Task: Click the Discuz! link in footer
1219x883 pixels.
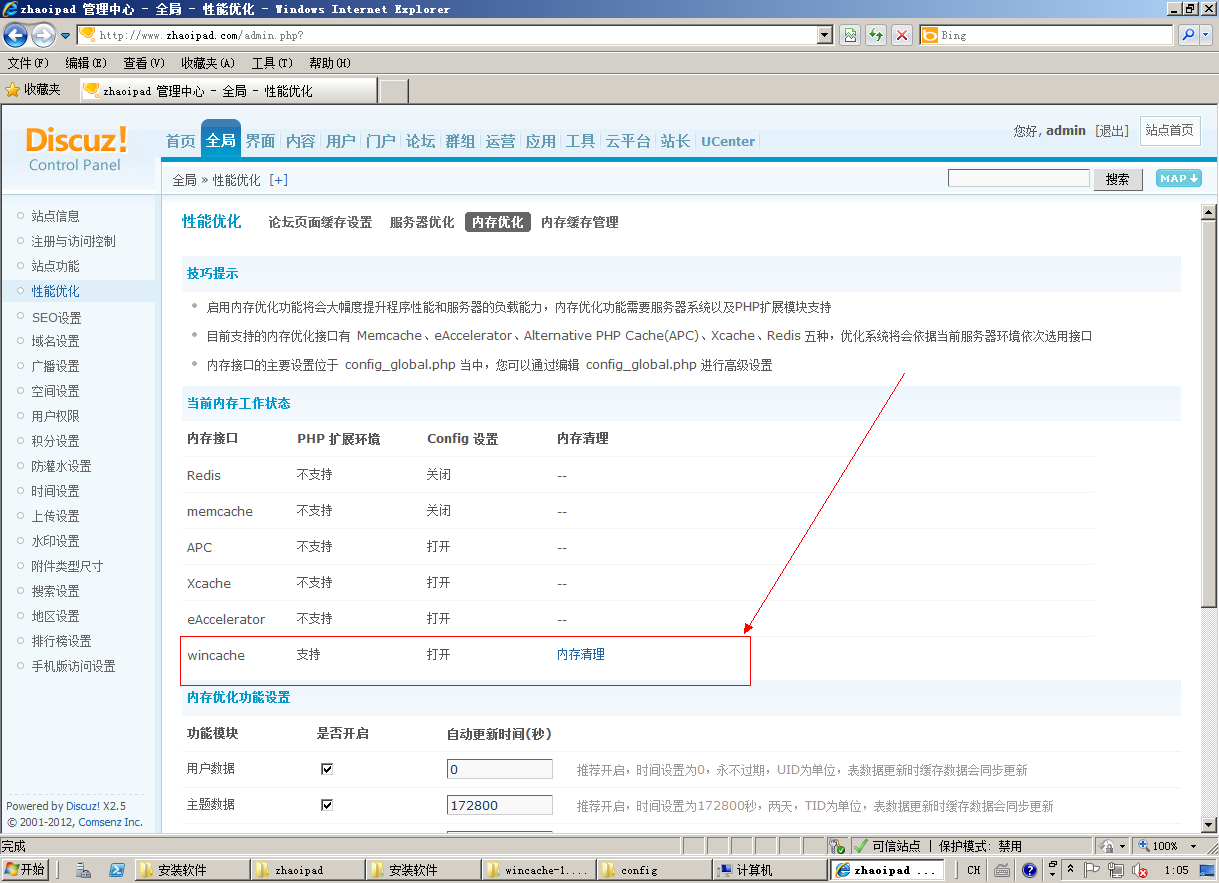Action: tap(83, 806)
